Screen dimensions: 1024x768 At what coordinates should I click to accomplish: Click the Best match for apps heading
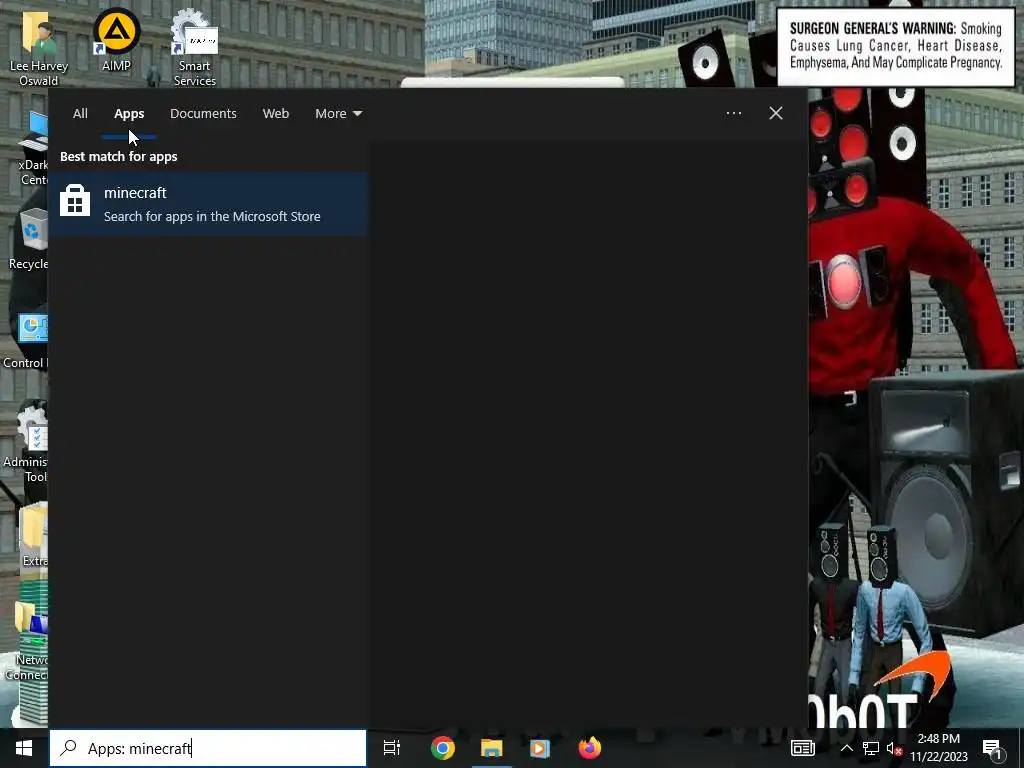click(119, 157)
